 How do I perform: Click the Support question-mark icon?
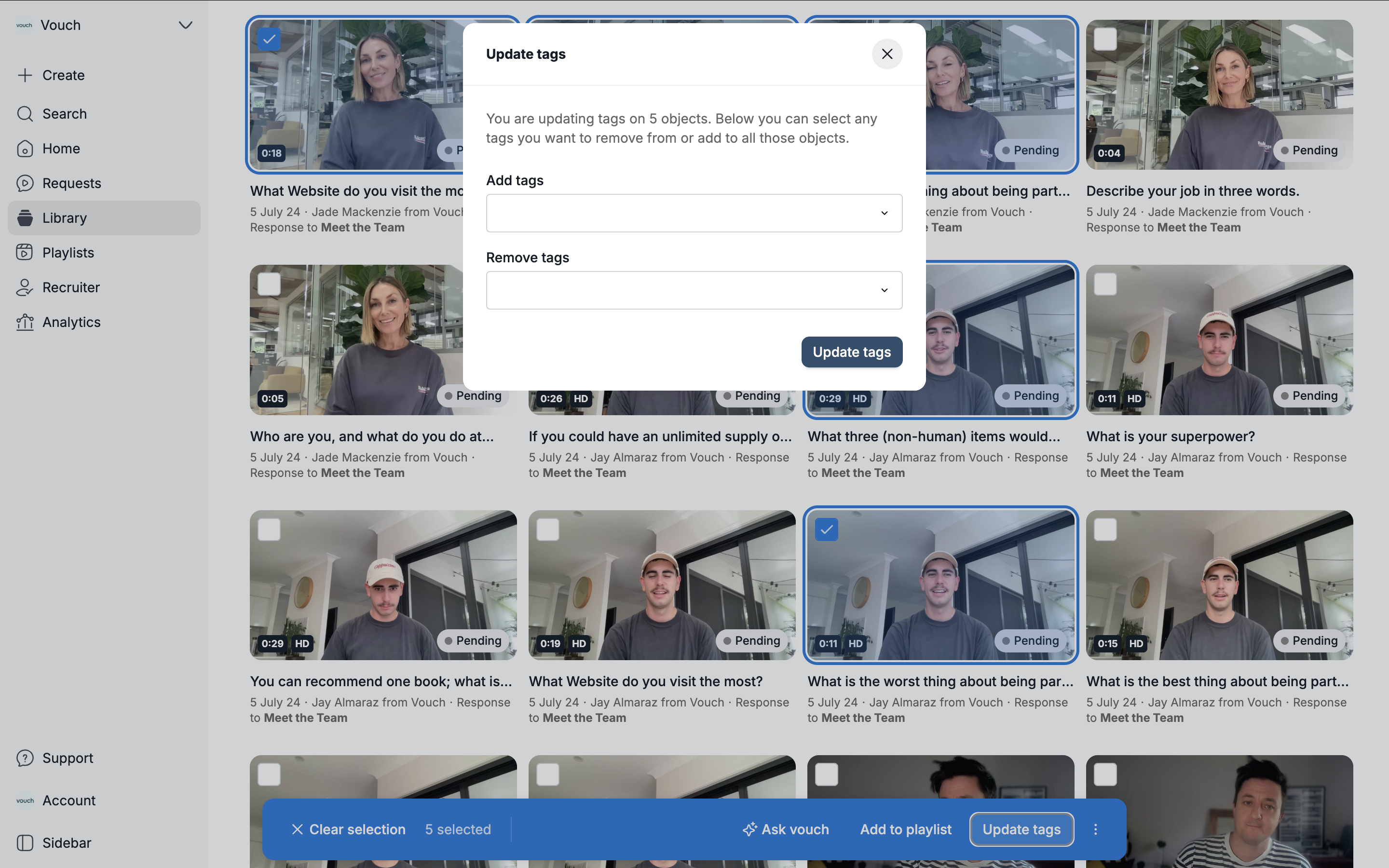click(25, 759)
